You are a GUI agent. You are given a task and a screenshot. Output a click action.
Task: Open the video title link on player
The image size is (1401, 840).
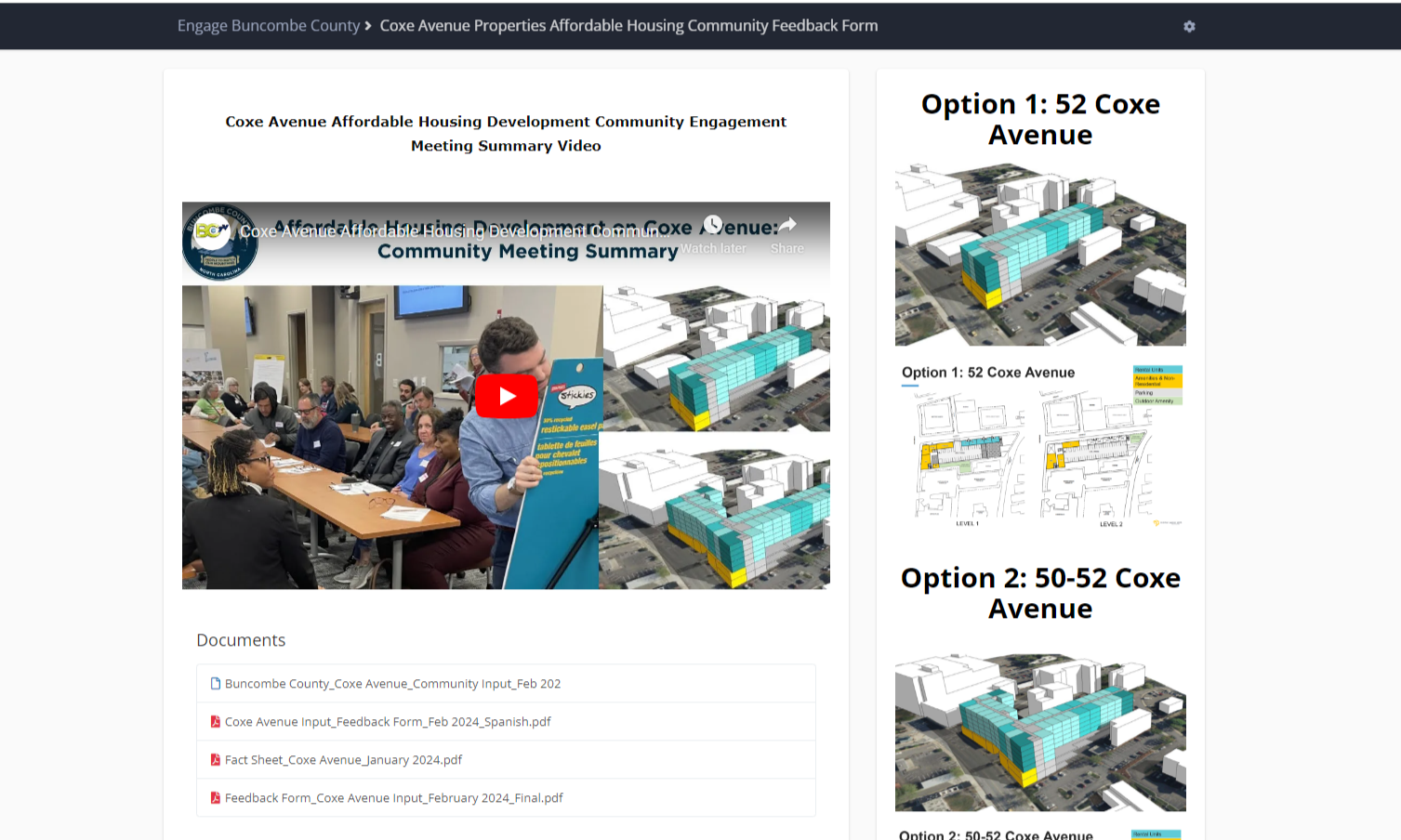tap(455, 231)
